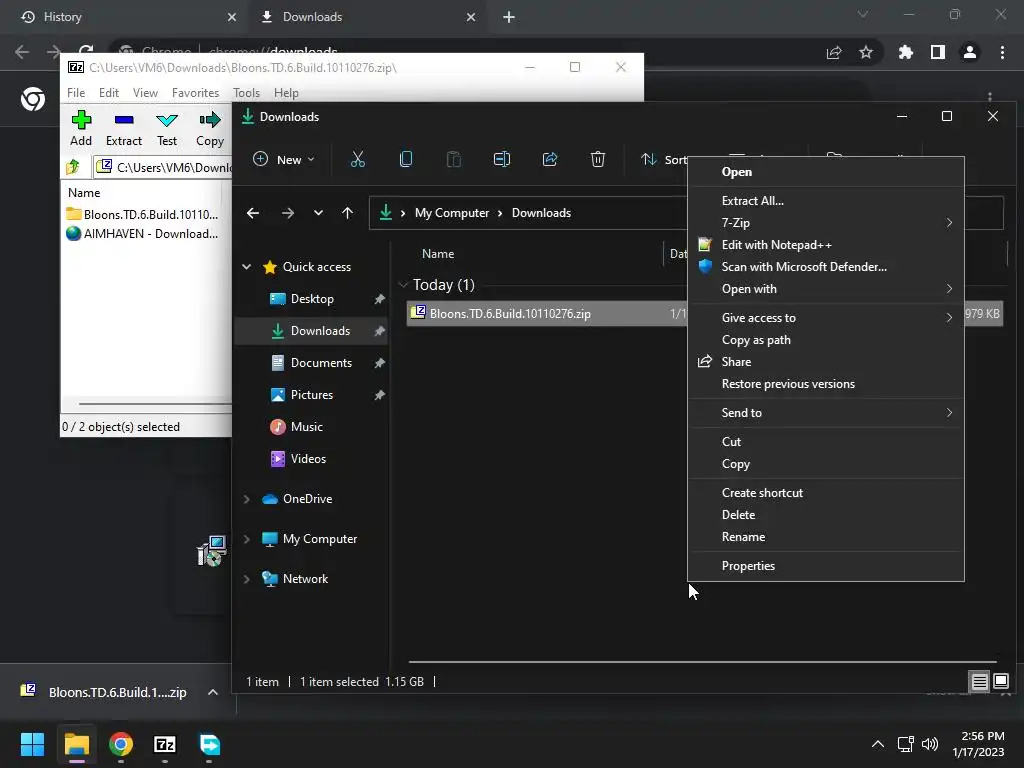This screenshot has width=1024, height=768.
Task: Choose Properties in the context menu
Action: click(x=825, y=566)
